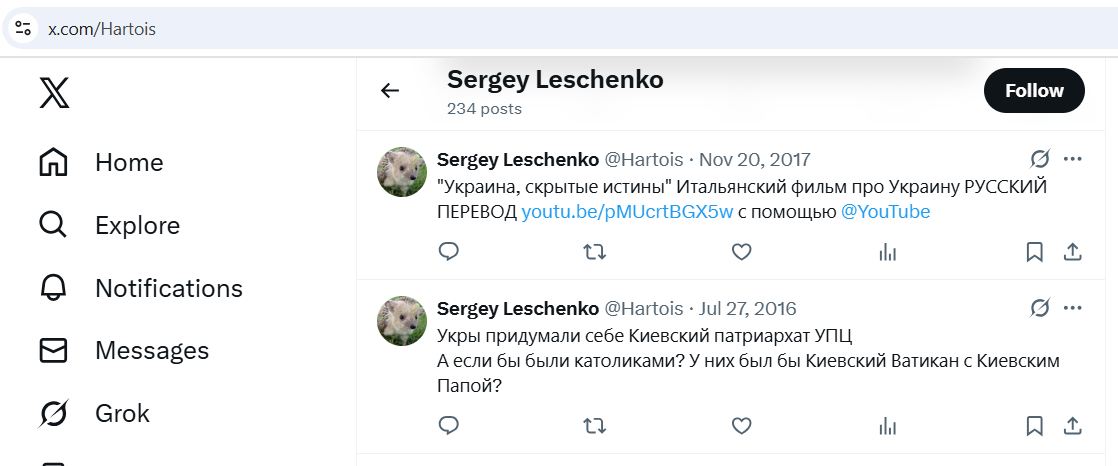Open avatar thumbnail on Jul 27, 2016 post
Screen dimensions: 1118x466
coord(402,321)
